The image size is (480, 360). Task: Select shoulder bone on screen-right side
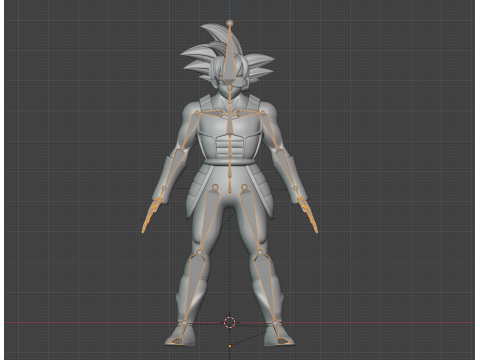(x=247, y=114)
